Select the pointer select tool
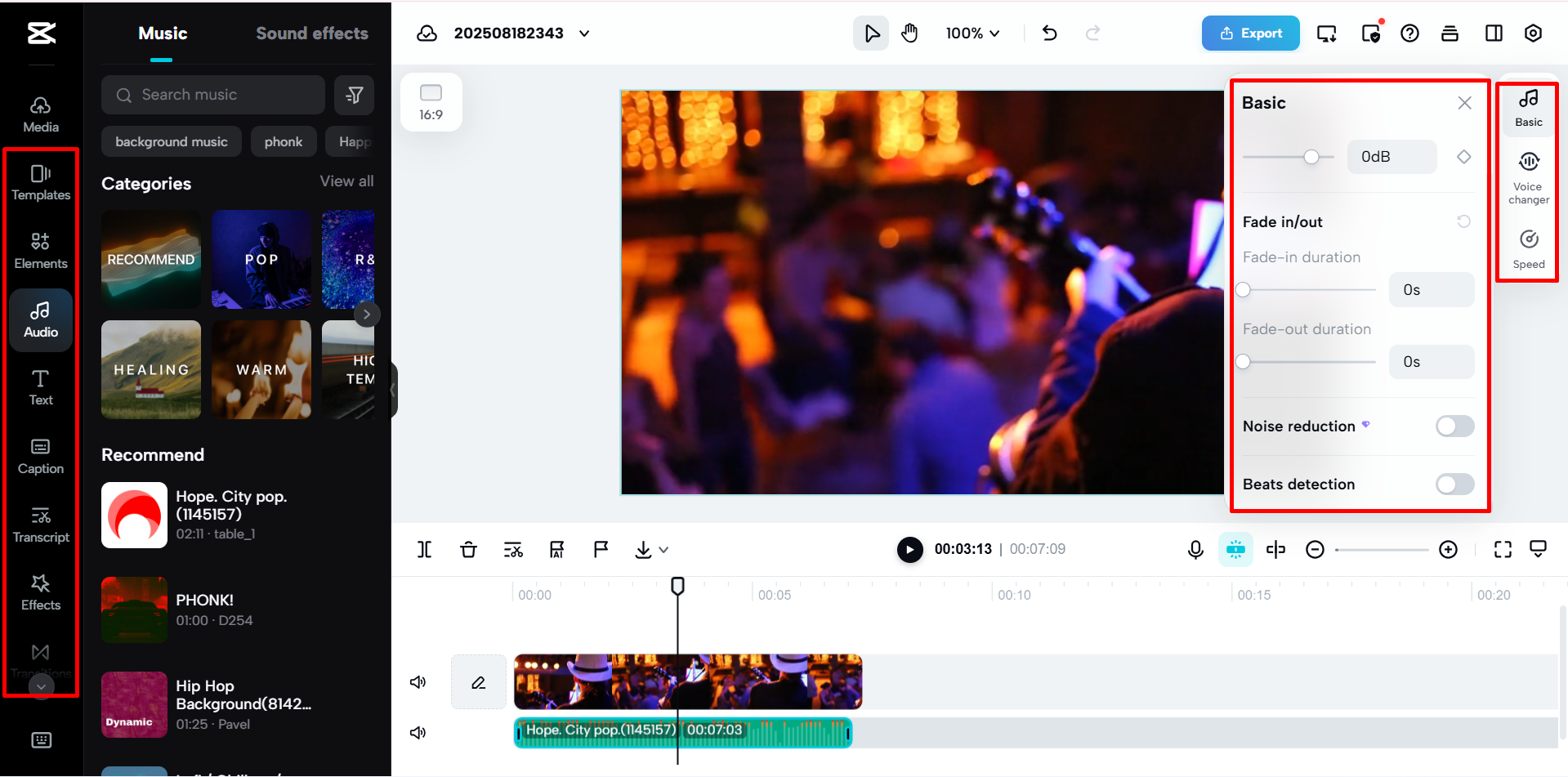Screen dimensions: 1568x777 (x=871, y=33)
